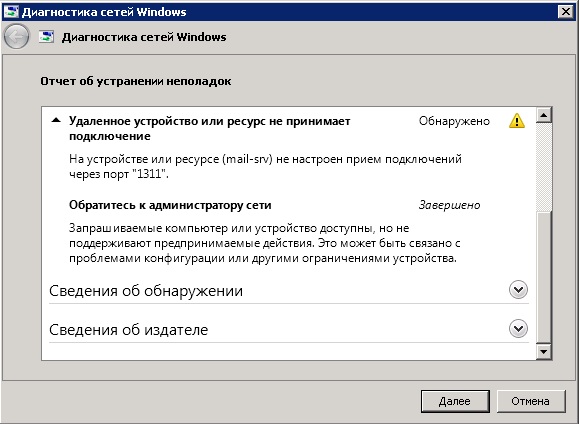Select the Сведения об обнаружении heading
The image size is (579, 424).
pyautogui.click(x=146, y=291)
